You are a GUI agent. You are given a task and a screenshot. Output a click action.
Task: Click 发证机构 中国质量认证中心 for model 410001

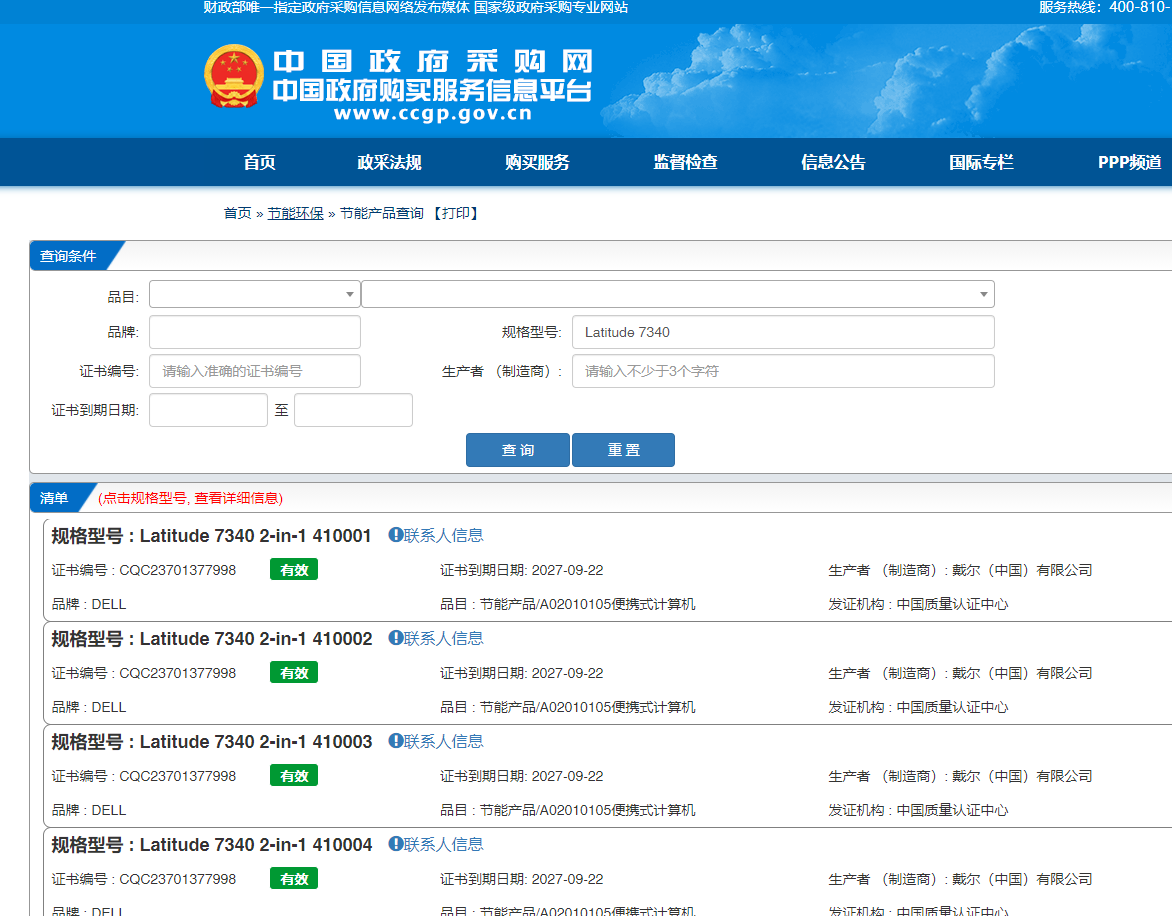[x=918, y=604]
